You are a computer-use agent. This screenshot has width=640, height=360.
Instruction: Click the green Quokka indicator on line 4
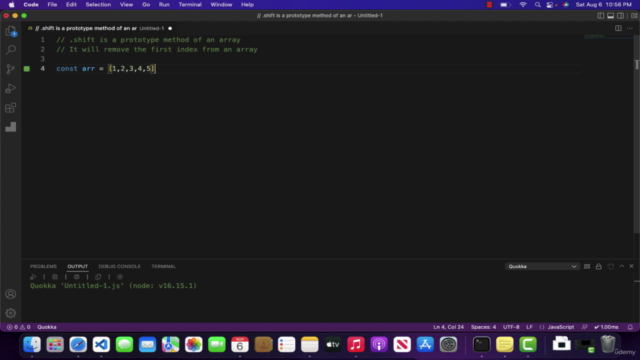tap(27, 69)
